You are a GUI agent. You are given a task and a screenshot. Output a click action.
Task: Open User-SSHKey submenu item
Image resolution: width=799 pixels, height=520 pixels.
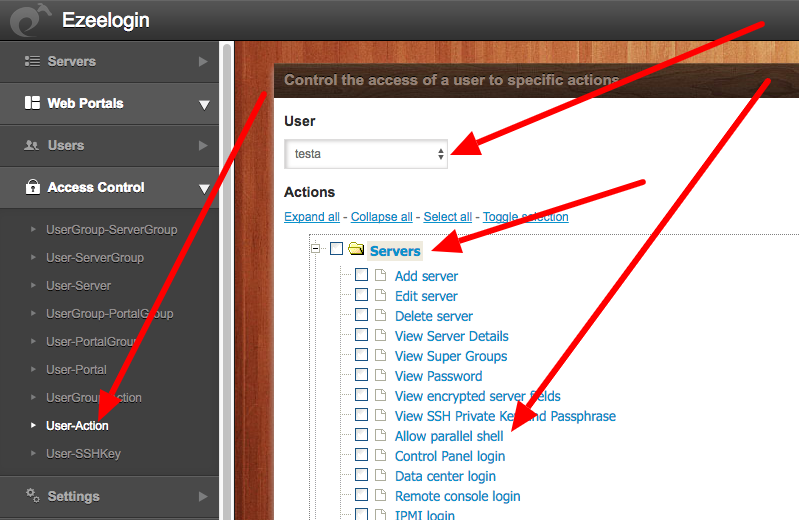tap(84, 454)
